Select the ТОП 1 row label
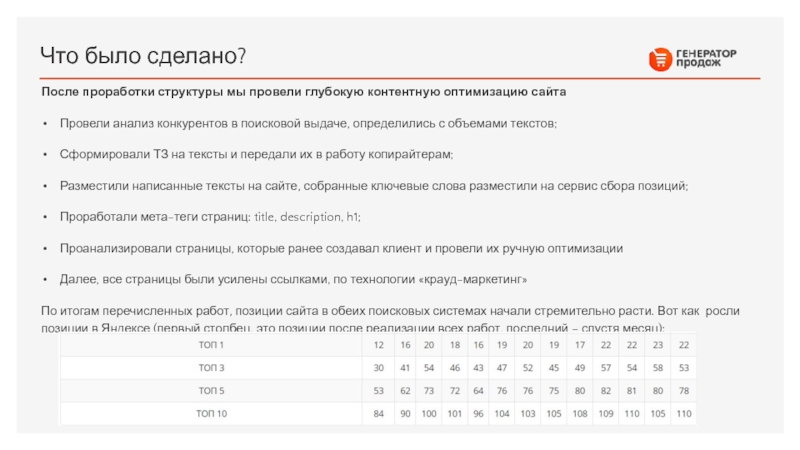 pos(211,345)
